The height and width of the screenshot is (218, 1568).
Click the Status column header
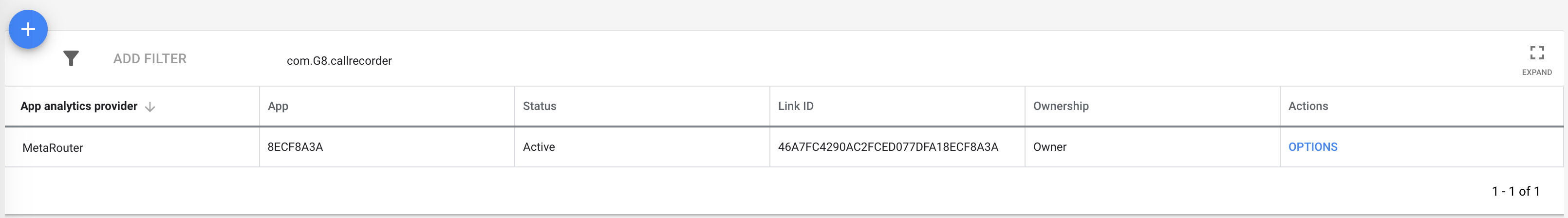click(x=540, y=106)
